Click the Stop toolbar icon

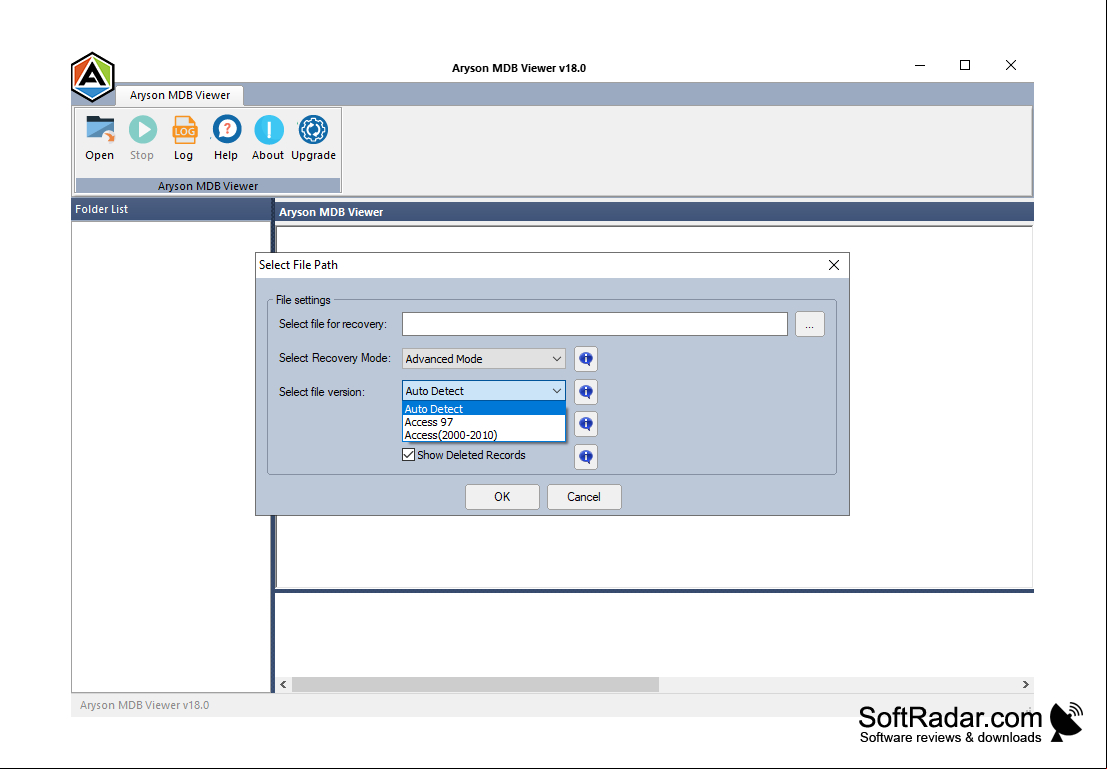pyautogui.click(x=142, y=138)
